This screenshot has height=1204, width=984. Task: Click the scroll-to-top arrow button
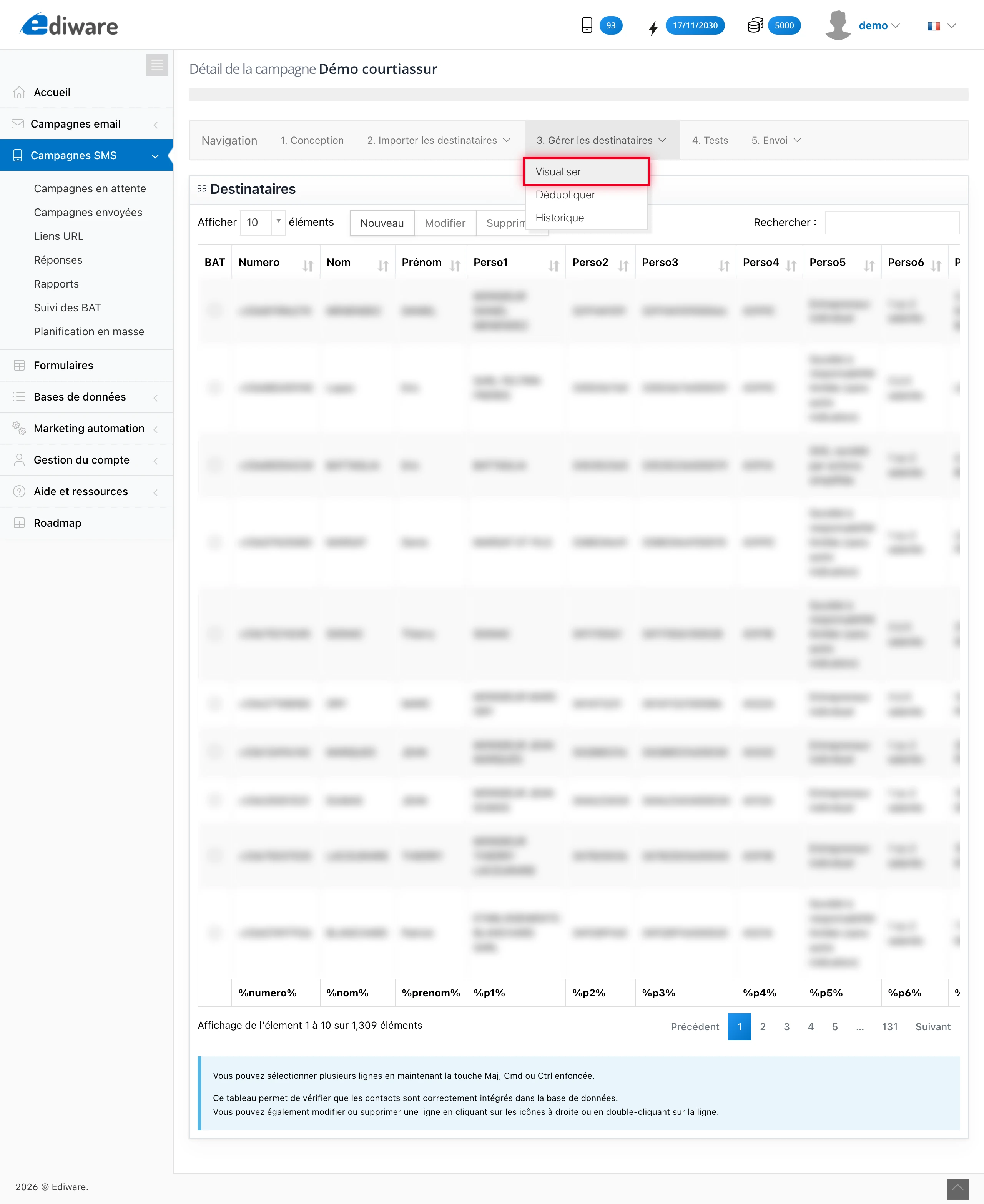click(x=957, y=1189)
